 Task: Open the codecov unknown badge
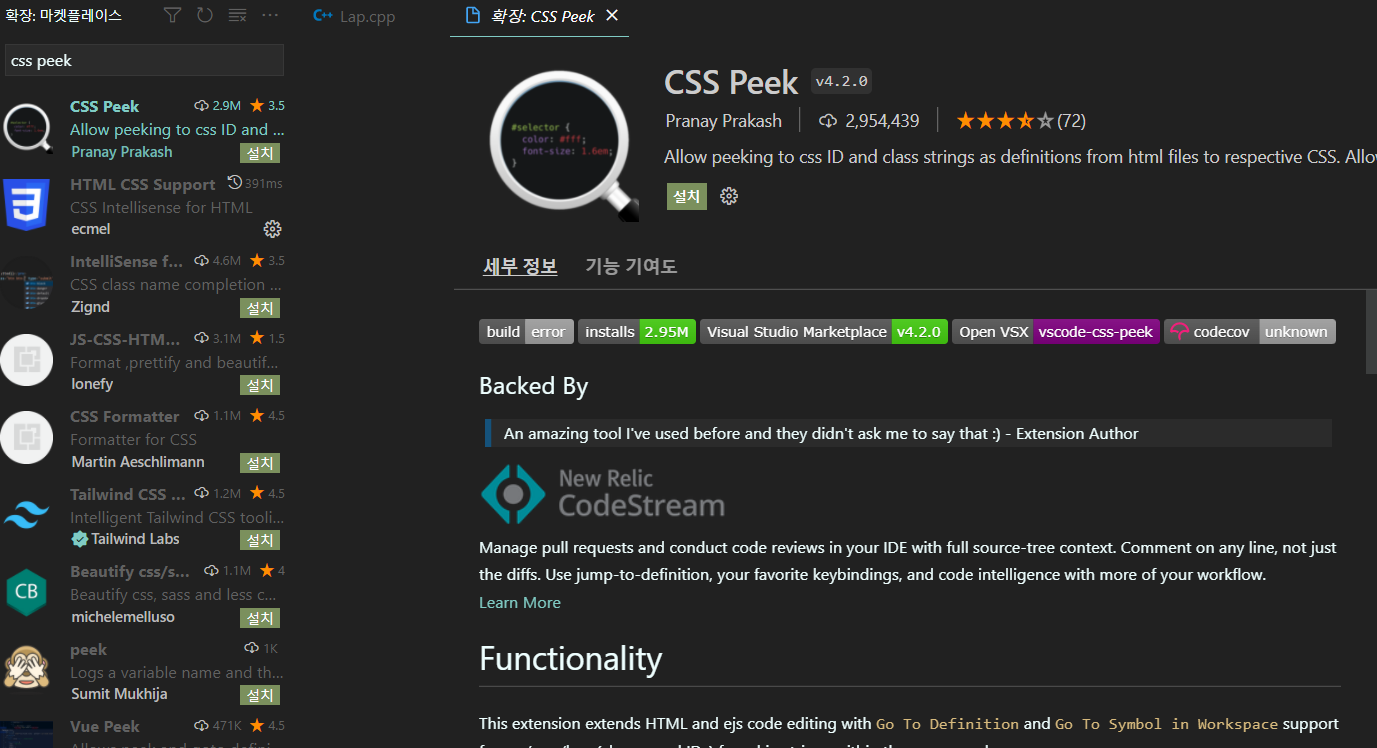tap(1250, 332)
